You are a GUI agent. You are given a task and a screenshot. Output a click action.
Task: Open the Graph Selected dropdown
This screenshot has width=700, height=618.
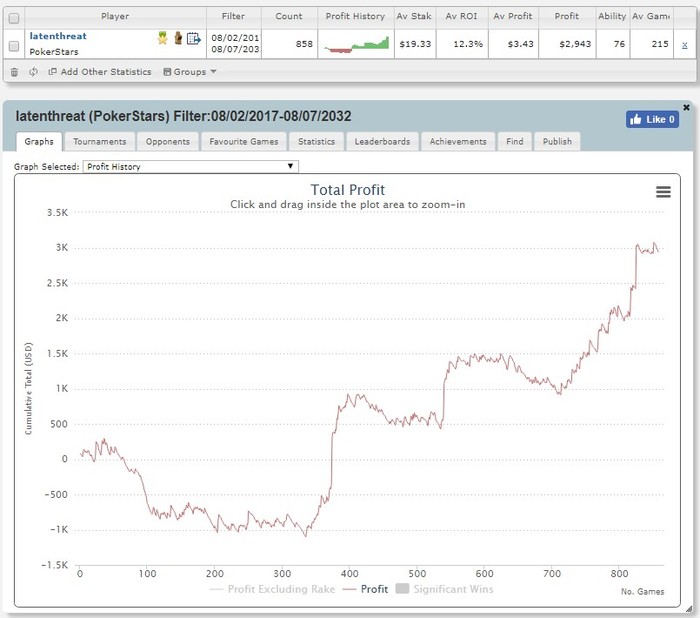click(x=191, y=167)
